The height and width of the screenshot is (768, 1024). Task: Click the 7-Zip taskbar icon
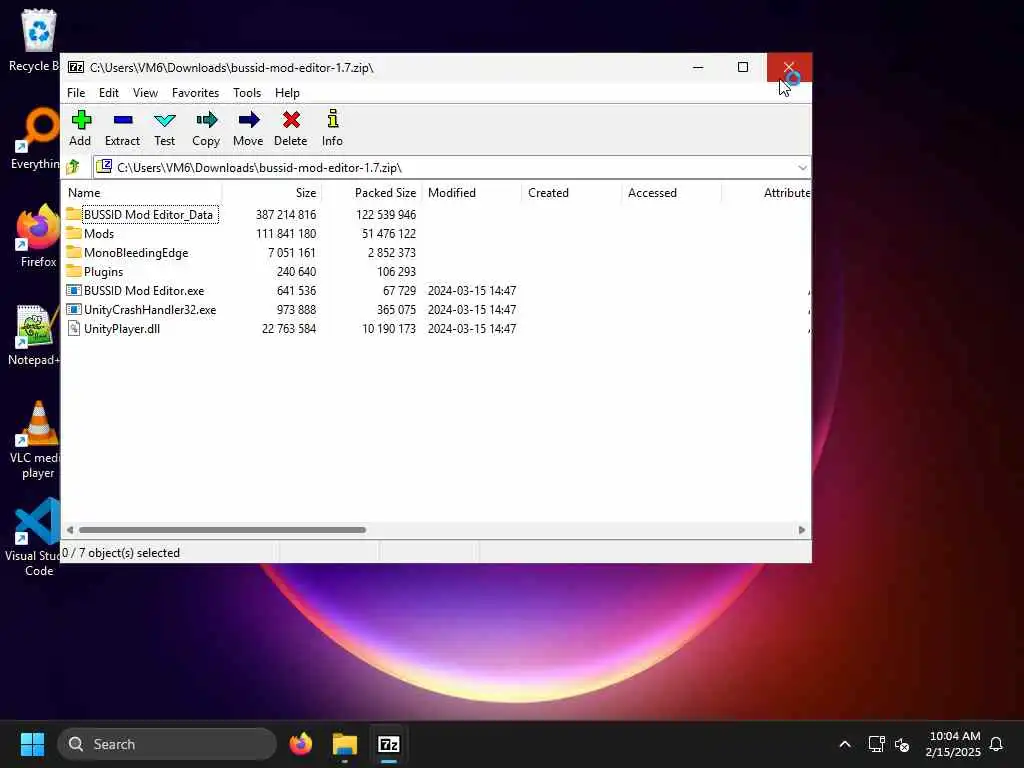point(389,744)
